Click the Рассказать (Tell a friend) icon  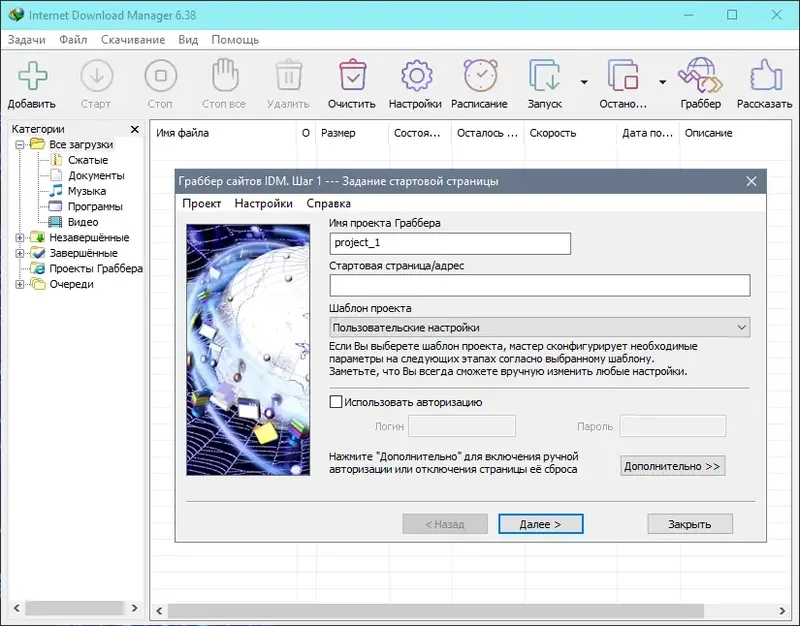764,80
